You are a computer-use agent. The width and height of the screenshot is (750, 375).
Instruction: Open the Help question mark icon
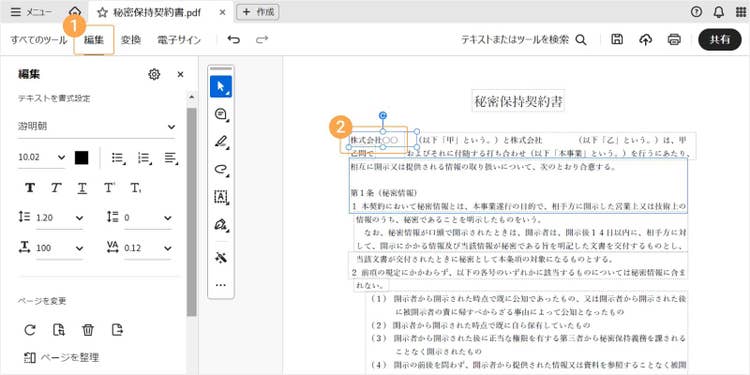coord(696,12)
